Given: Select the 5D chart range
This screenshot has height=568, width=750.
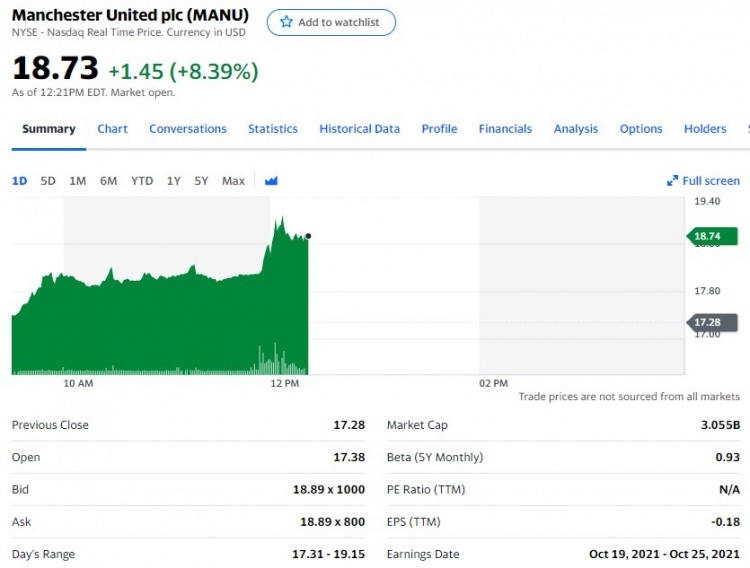Looking at the screenshot, I should click(48, 181).
